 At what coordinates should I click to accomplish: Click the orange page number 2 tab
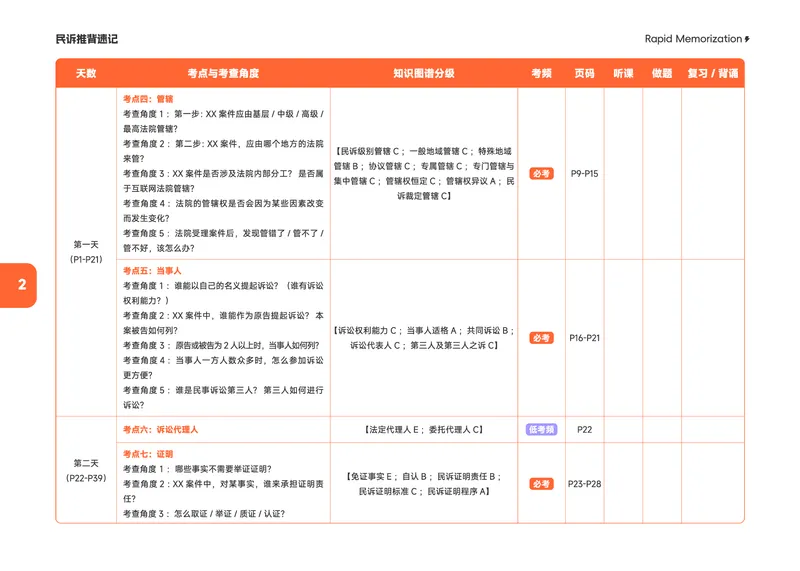point(18,285)
